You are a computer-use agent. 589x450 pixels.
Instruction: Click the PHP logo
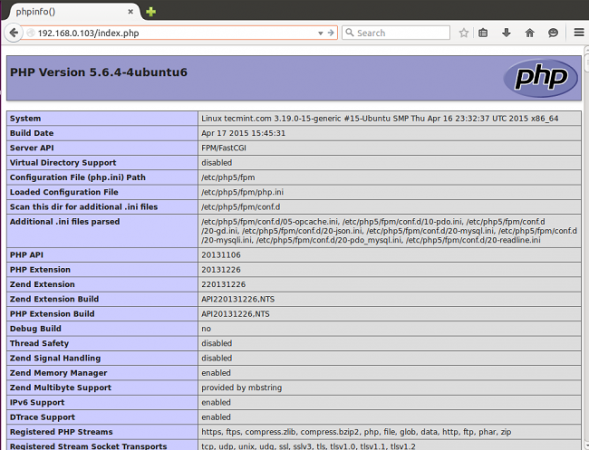click(x=541, y=78)
